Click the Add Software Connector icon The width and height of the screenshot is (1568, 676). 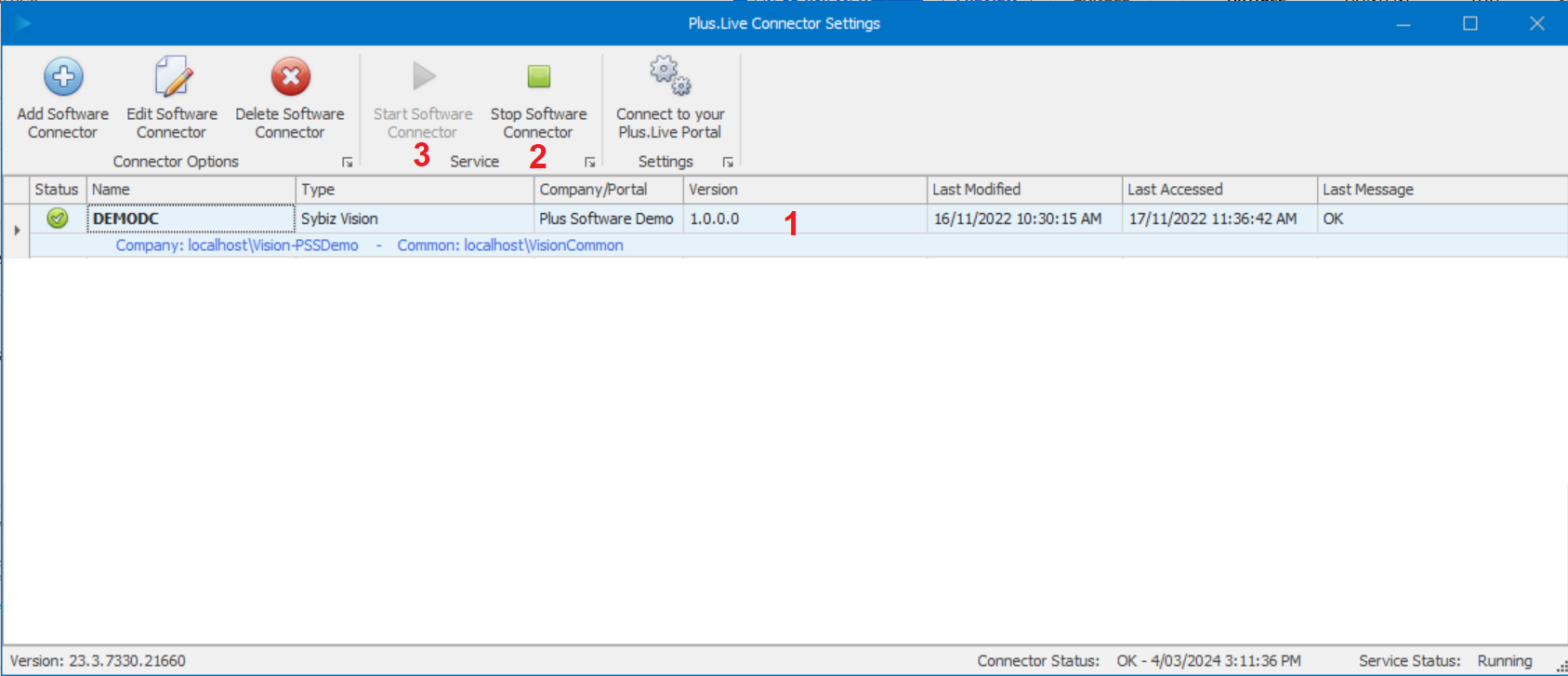pyautogui.click(x=63, y=77)
